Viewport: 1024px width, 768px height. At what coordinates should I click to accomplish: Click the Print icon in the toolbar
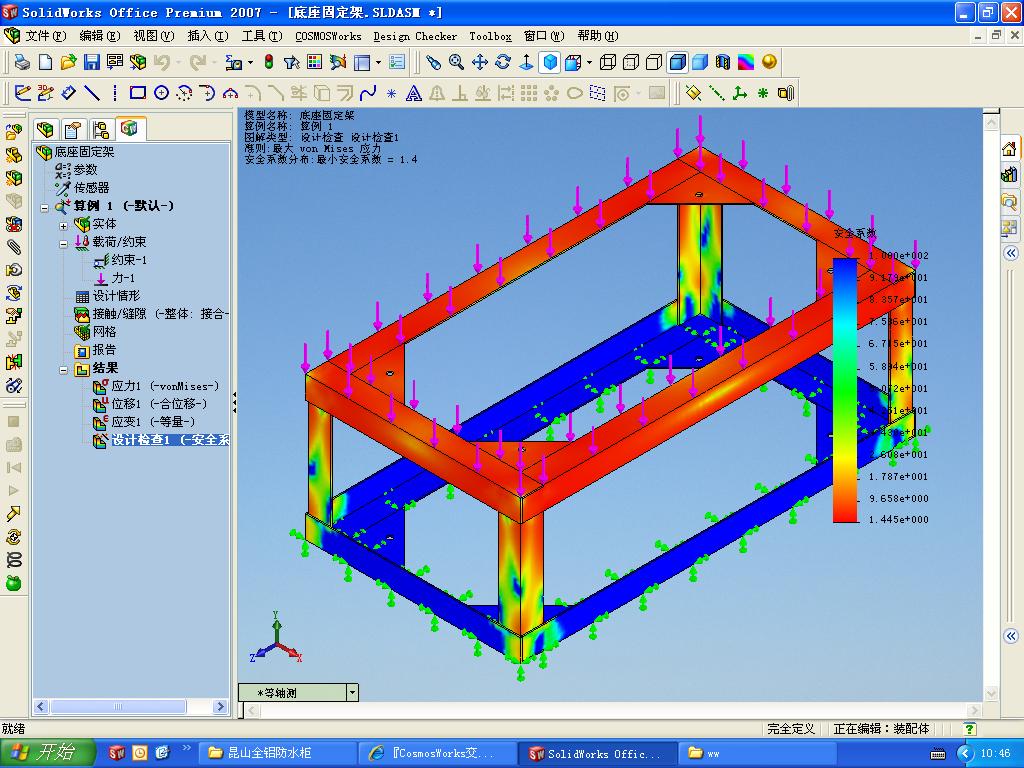[22, 62]
